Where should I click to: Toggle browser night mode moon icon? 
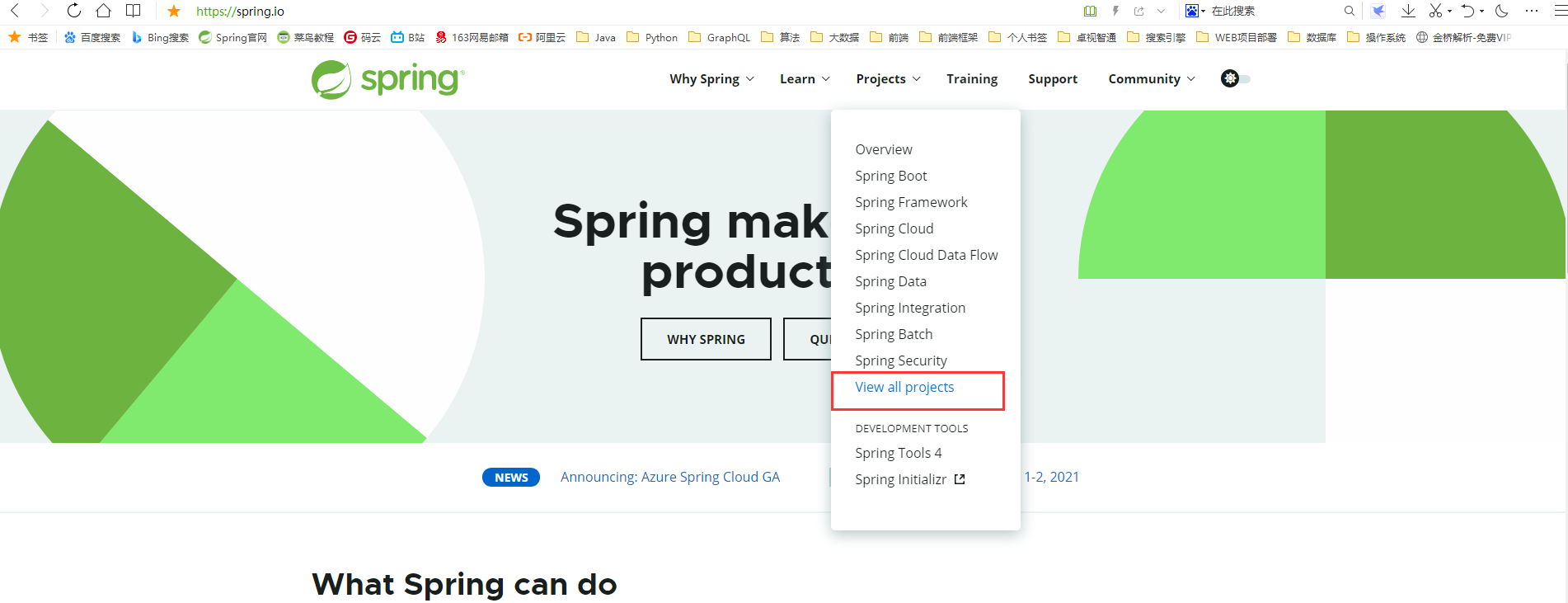tap(1501, 11)
